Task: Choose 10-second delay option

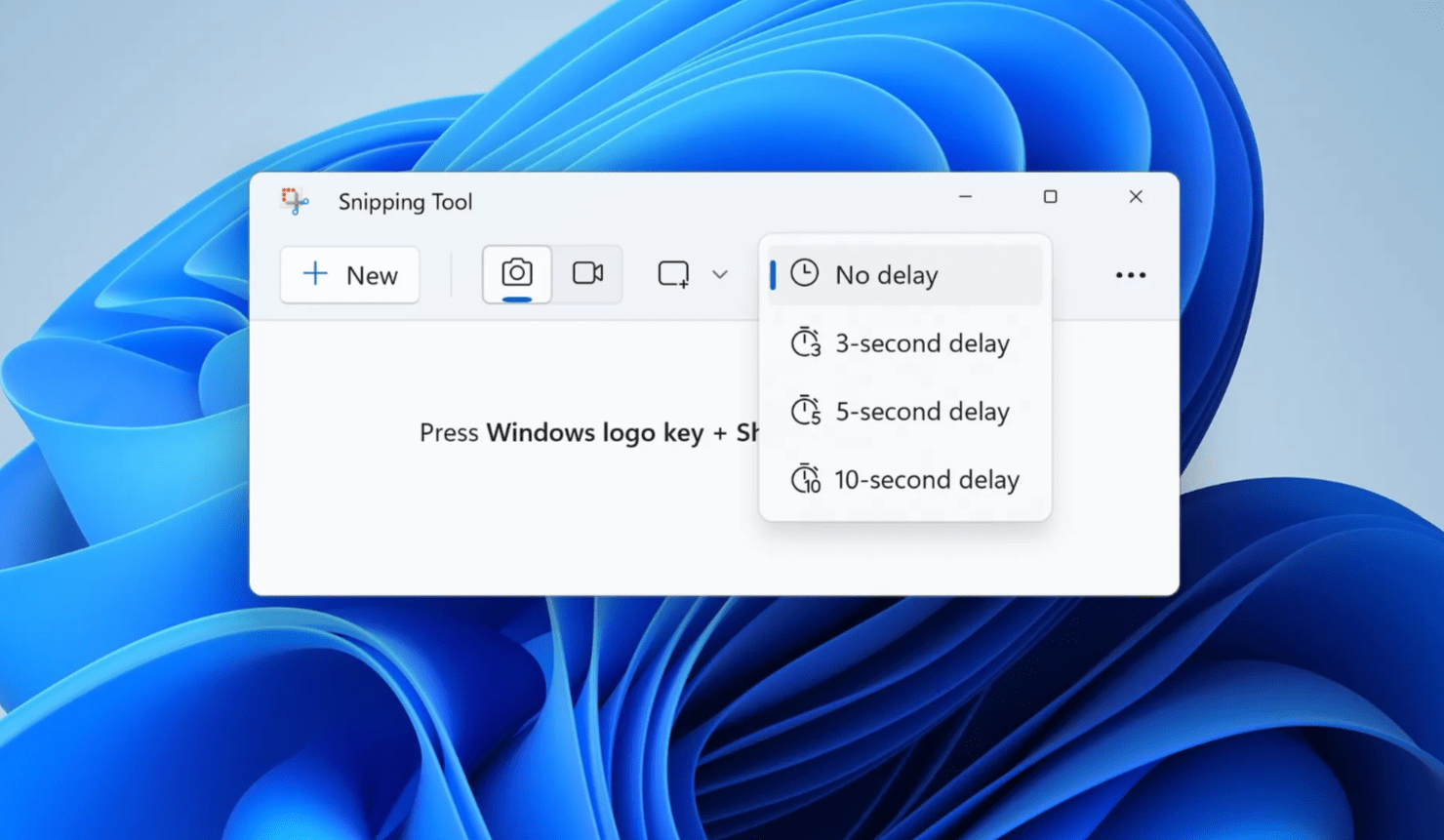Action: (905, 480)
